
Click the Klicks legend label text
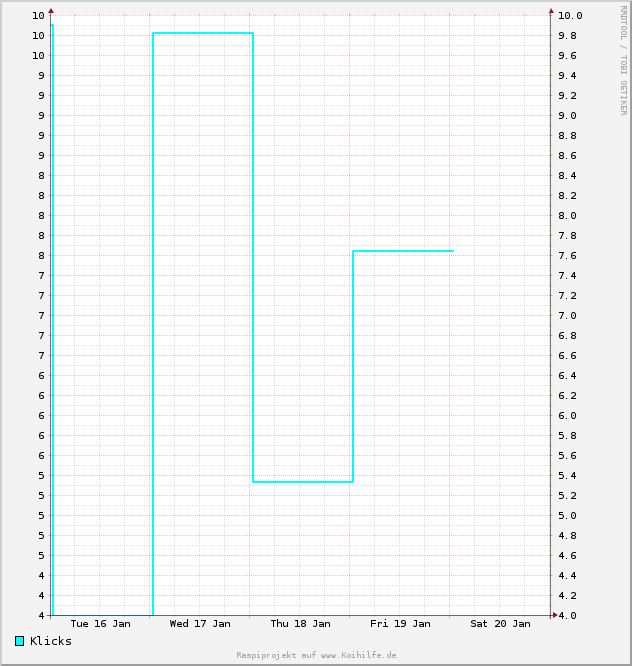coord(51,641)
